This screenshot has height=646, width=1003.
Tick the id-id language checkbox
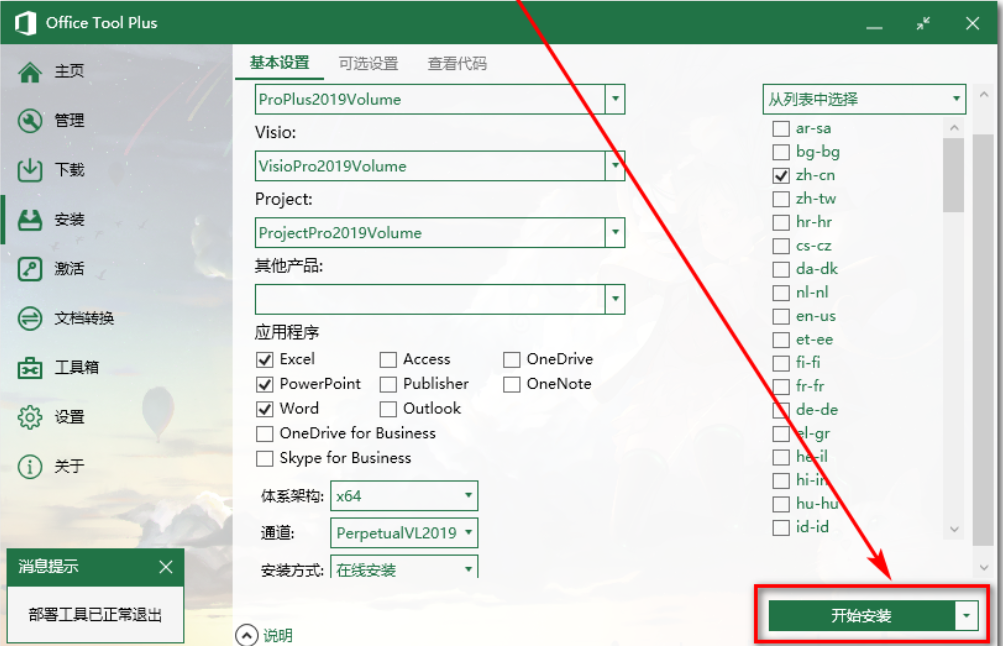(780, 528)
